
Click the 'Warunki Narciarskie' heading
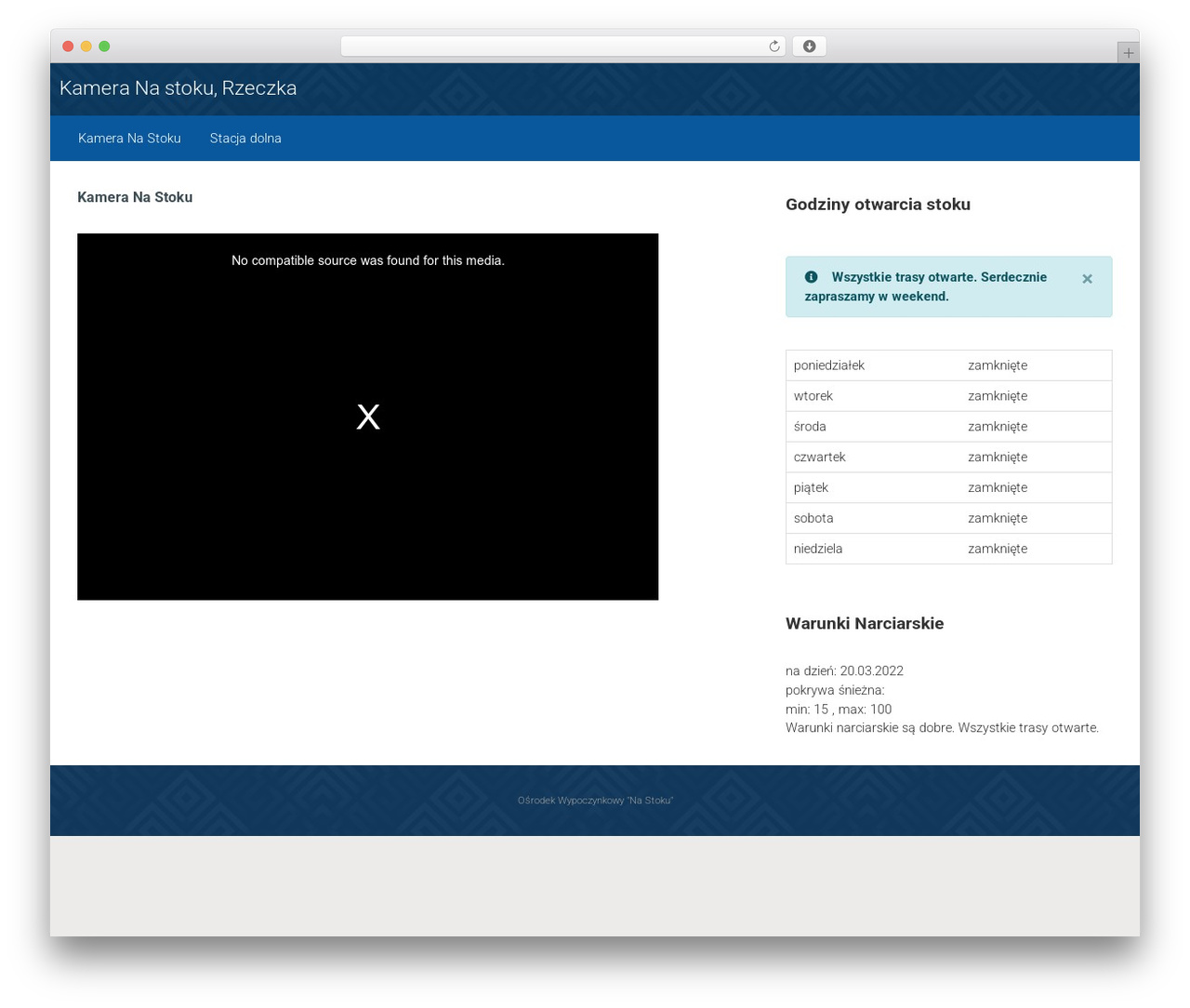[x=865, y=624]
